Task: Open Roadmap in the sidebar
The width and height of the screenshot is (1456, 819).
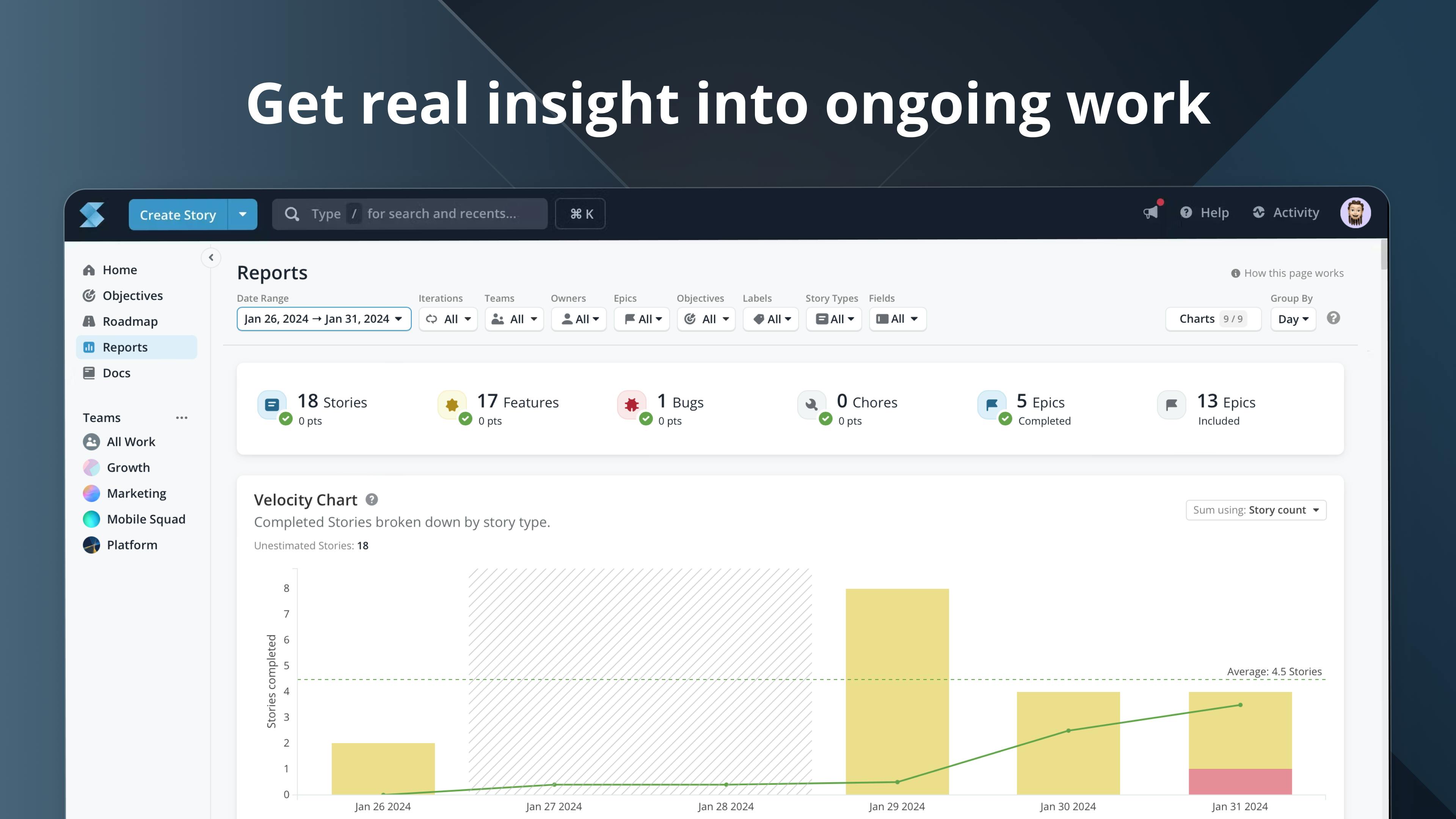Action: [137, 322]
